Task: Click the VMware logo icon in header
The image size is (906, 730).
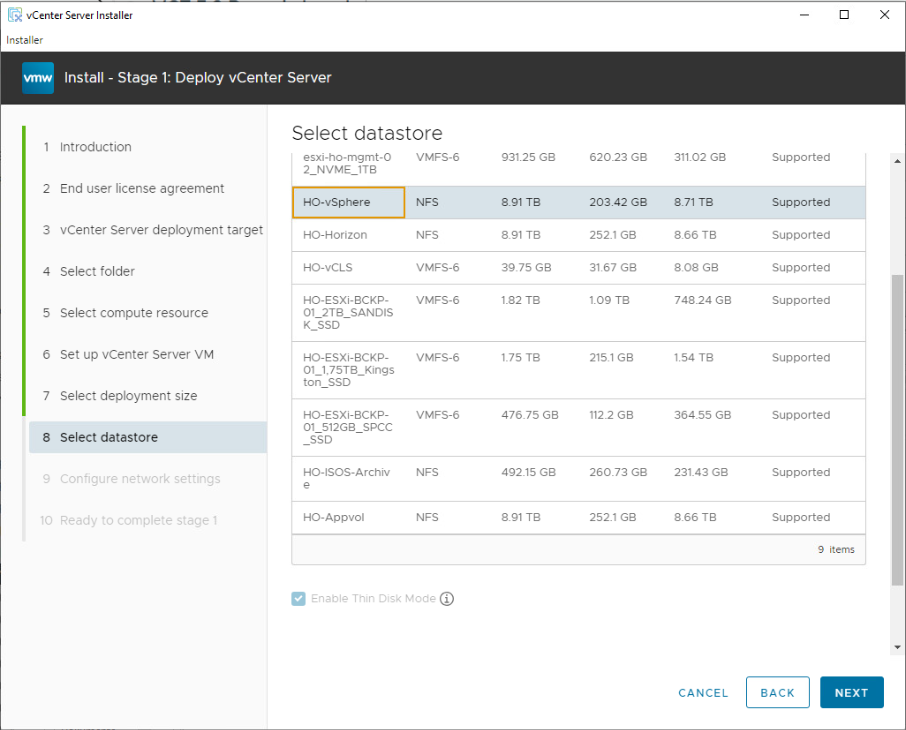Action: click(x=38, y=78)
